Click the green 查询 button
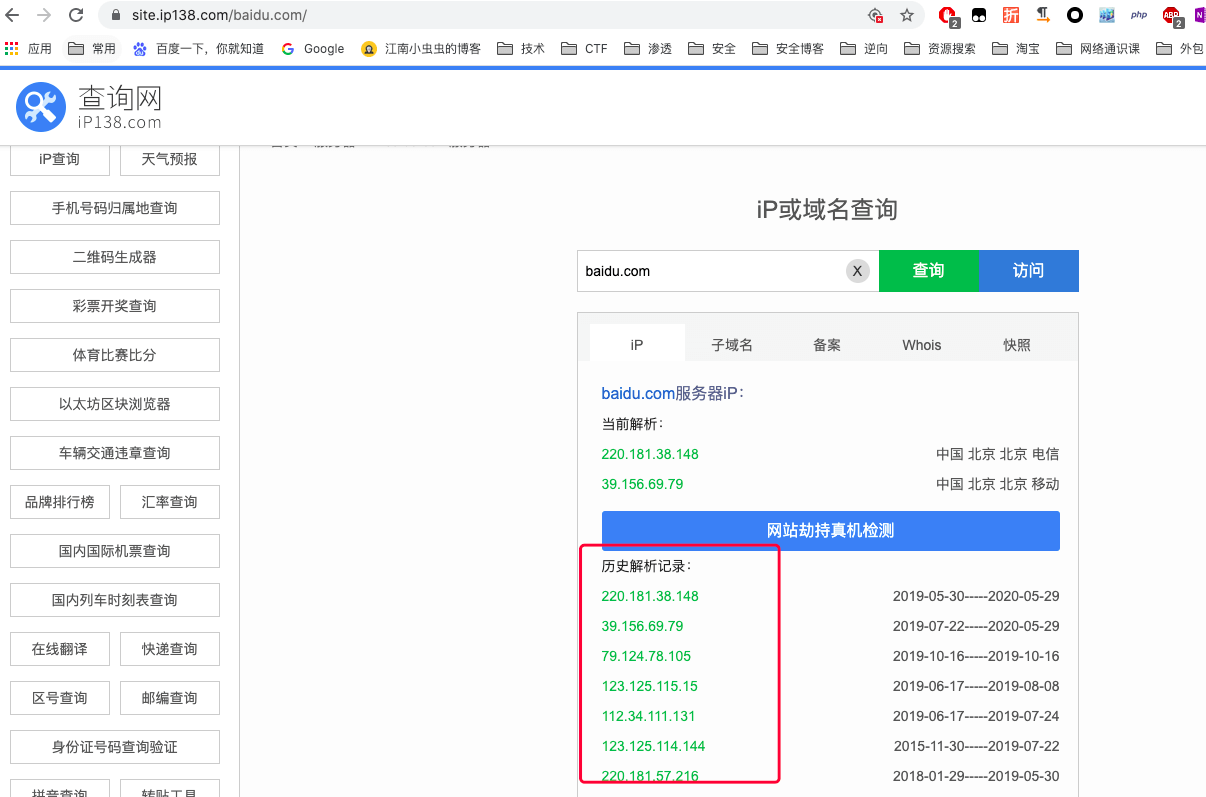 tap(929, 271)
